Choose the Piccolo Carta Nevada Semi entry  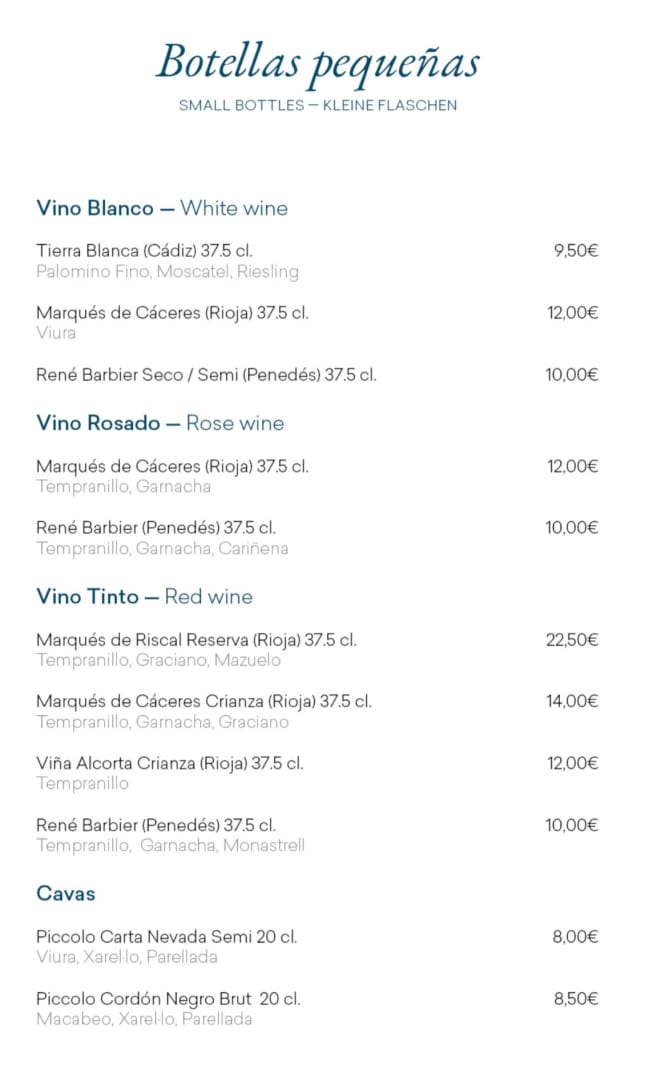[x=166, y=938]
